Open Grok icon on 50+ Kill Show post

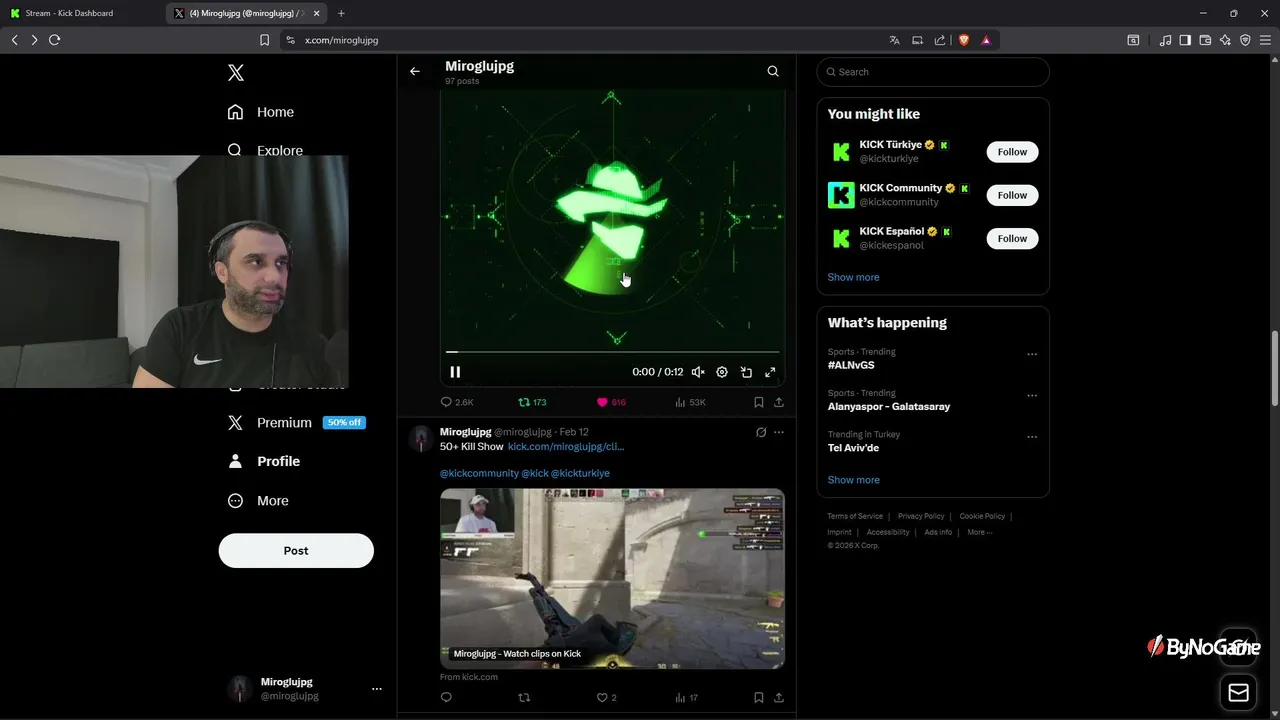click(x=761, y=432)
